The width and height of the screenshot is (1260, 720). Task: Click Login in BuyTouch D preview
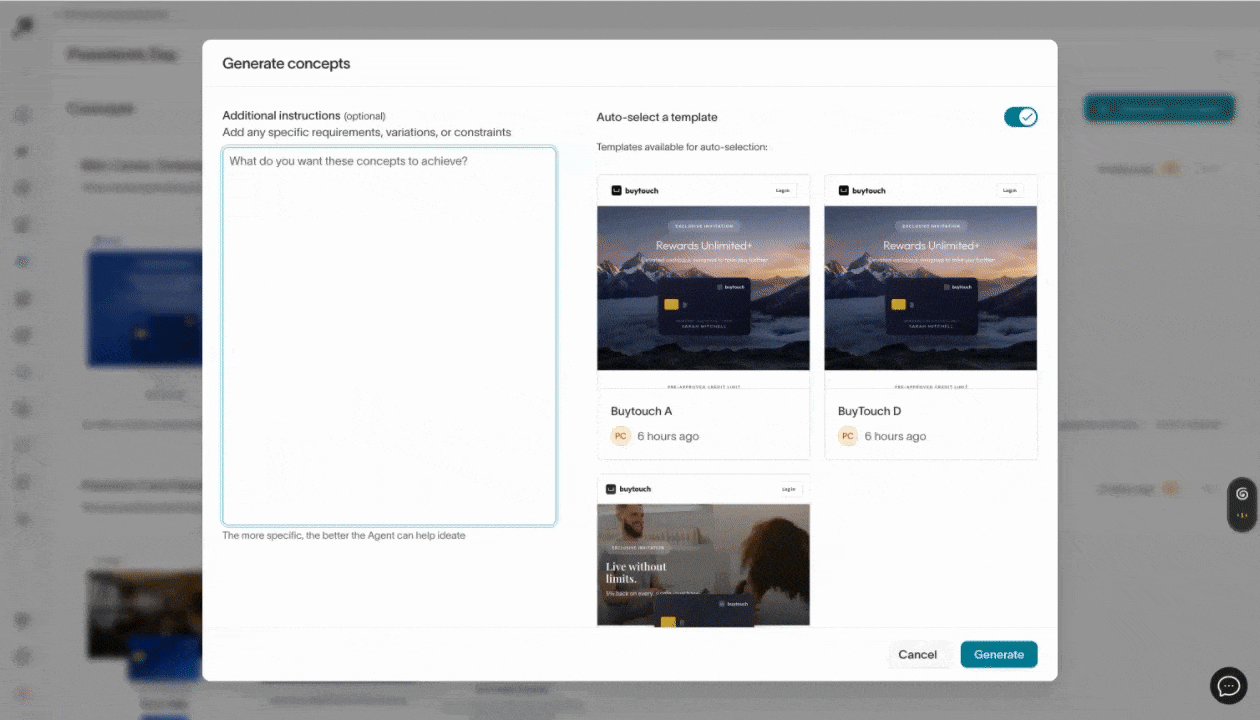coord(1009,190)
